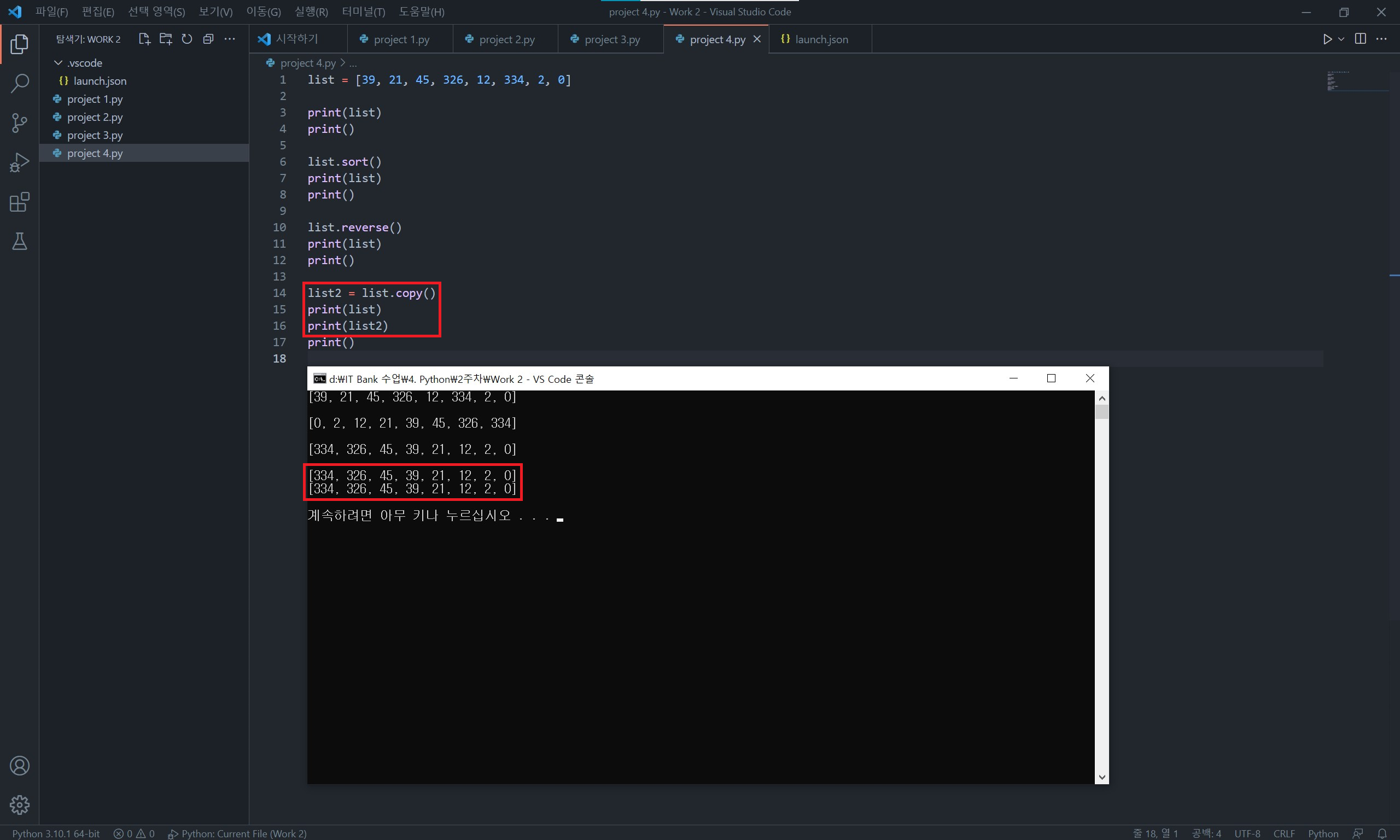Open the Source Control view

19,123
